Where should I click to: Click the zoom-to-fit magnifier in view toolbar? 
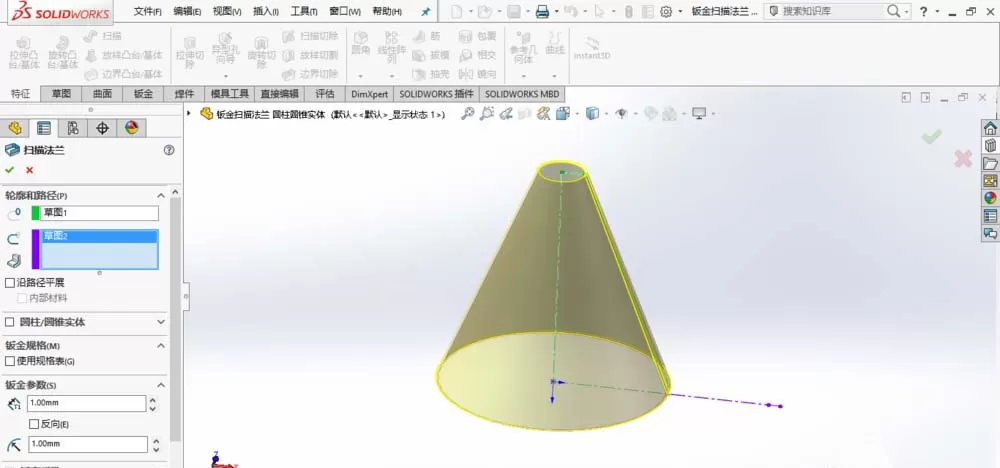click(x=467, y=113)
